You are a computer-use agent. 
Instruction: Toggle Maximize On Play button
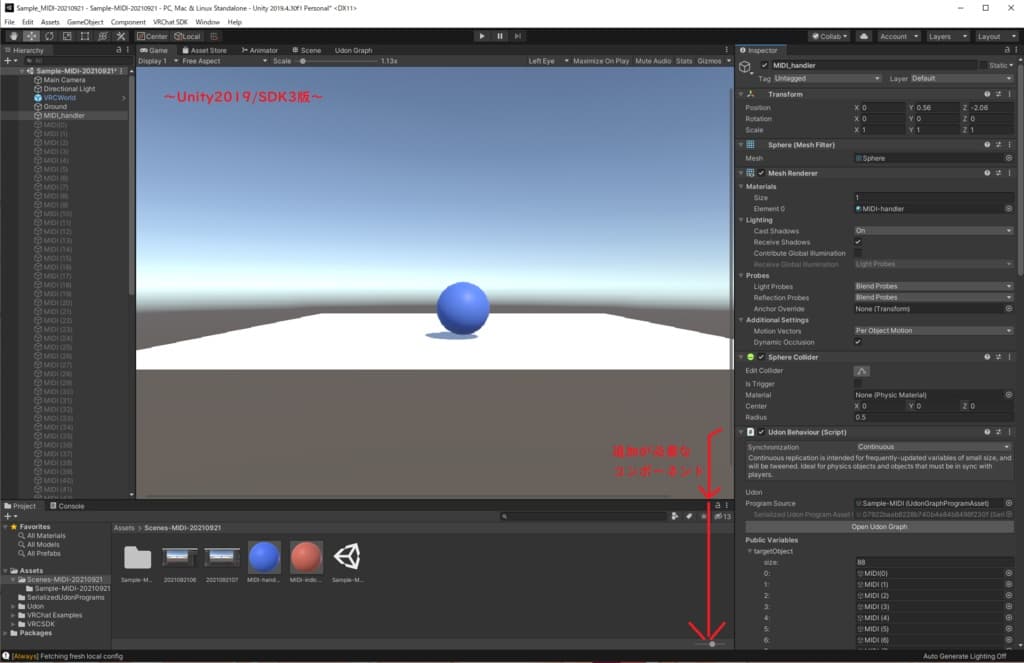click(x=601, y=61)
